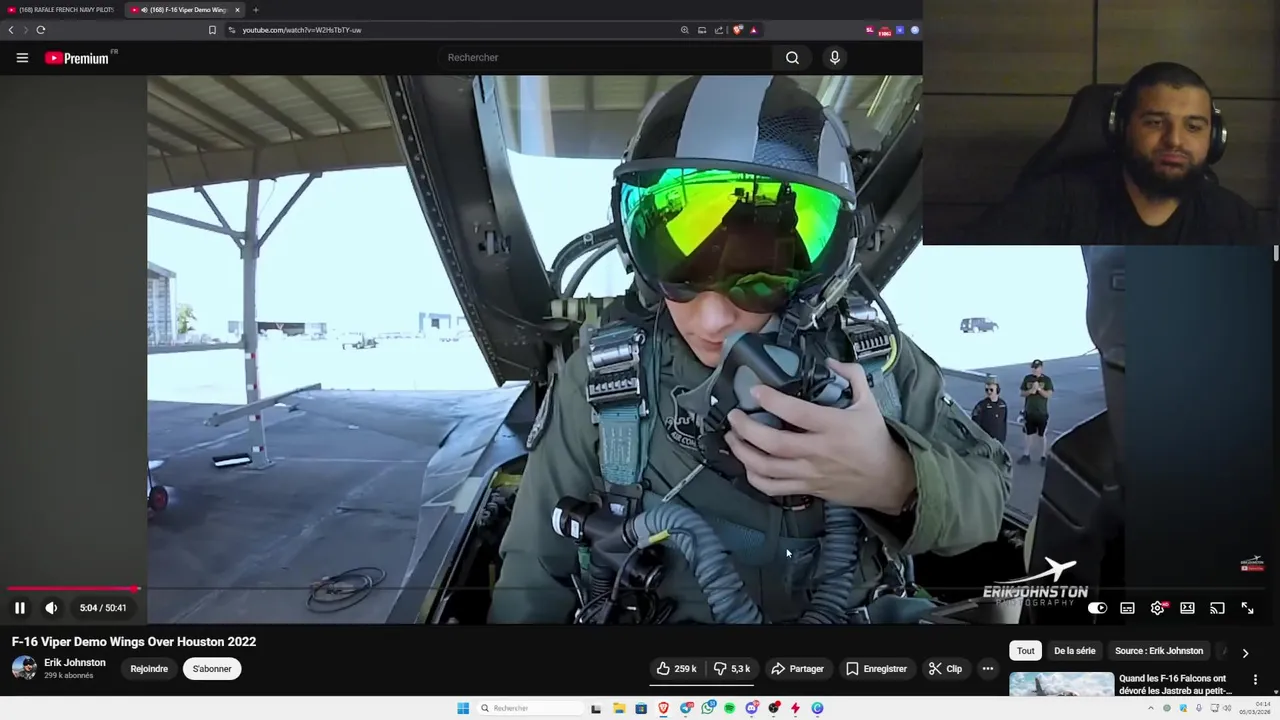
Task: Show hidden system tray icons
Action: [x=1150, y=708]
